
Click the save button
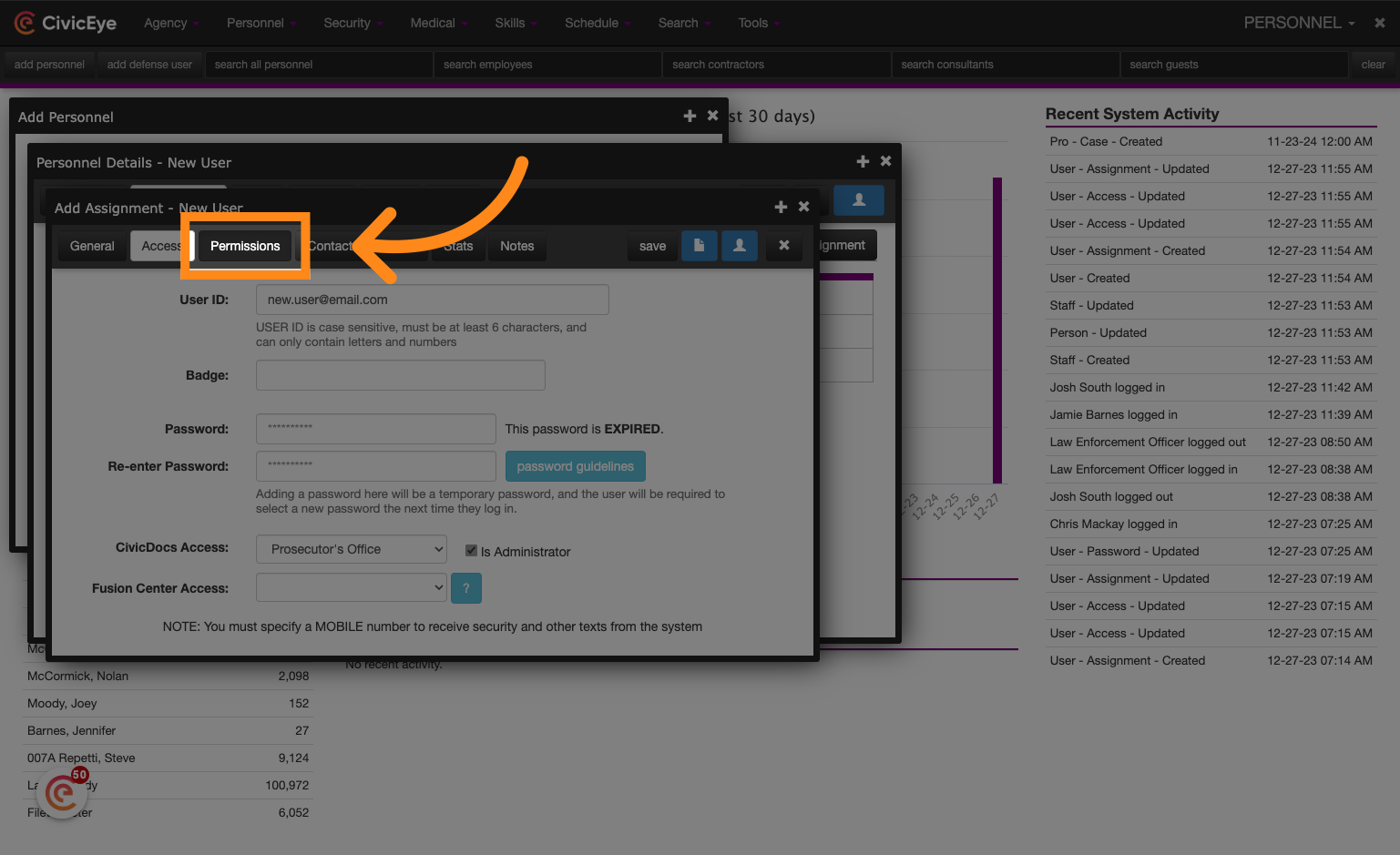652,246
